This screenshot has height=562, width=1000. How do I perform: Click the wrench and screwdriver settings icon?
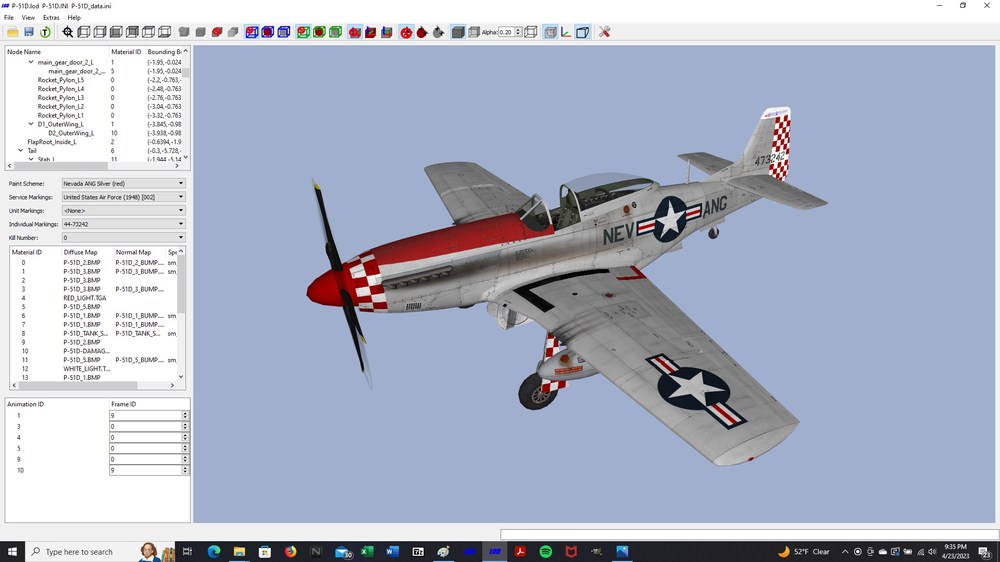[x=604, y=32]
